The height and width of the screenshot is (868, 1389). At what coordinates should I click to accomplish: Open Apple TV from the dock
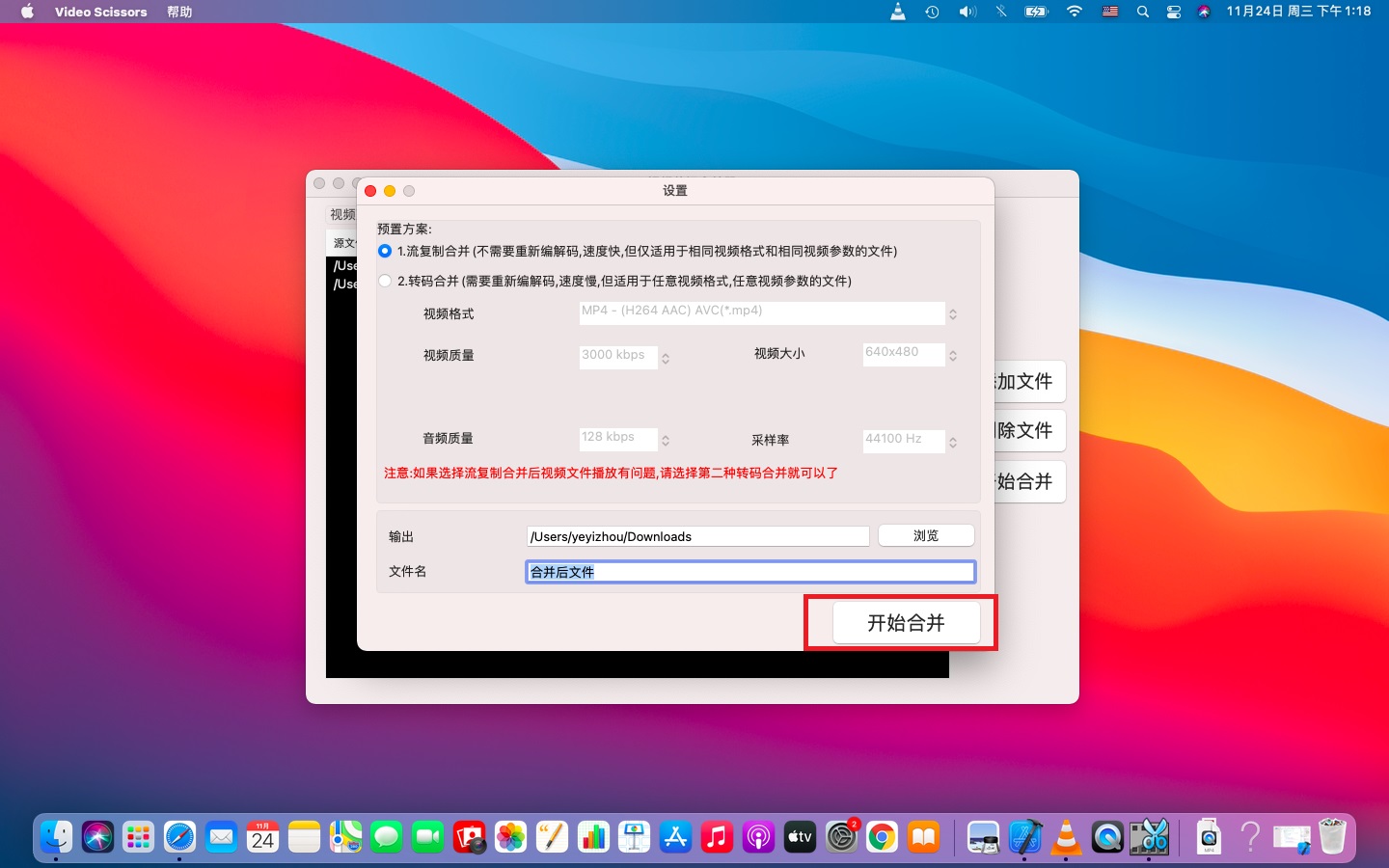[x=800, y=837]
